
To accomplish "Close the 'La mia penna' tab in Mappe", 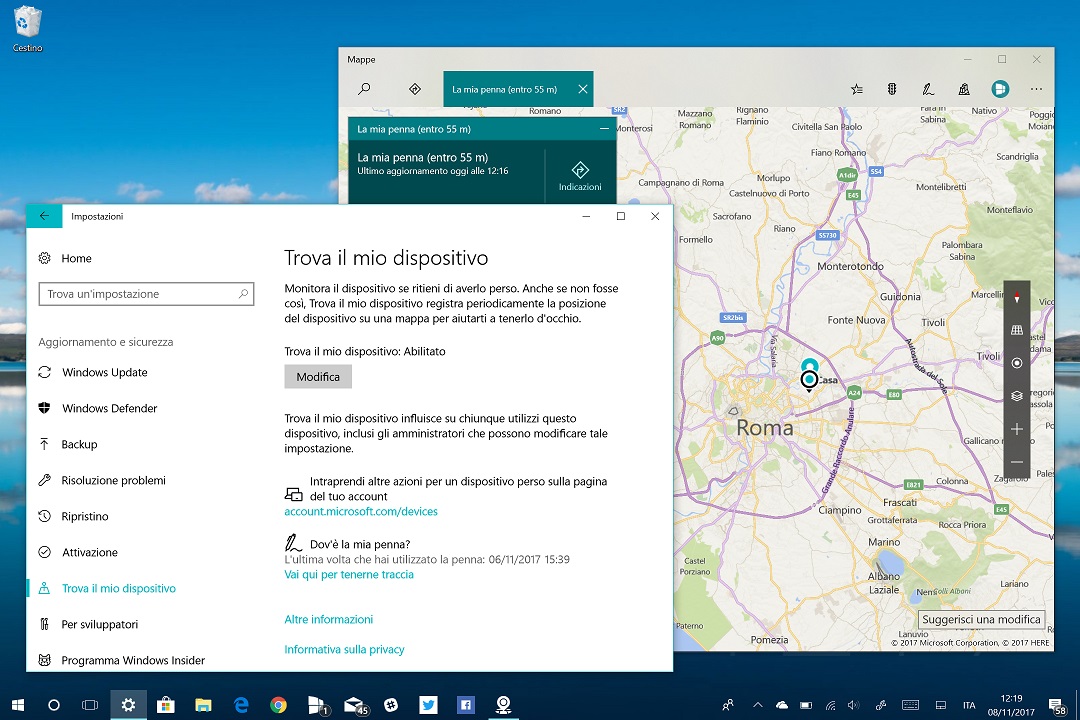I will tap(583, 89).
